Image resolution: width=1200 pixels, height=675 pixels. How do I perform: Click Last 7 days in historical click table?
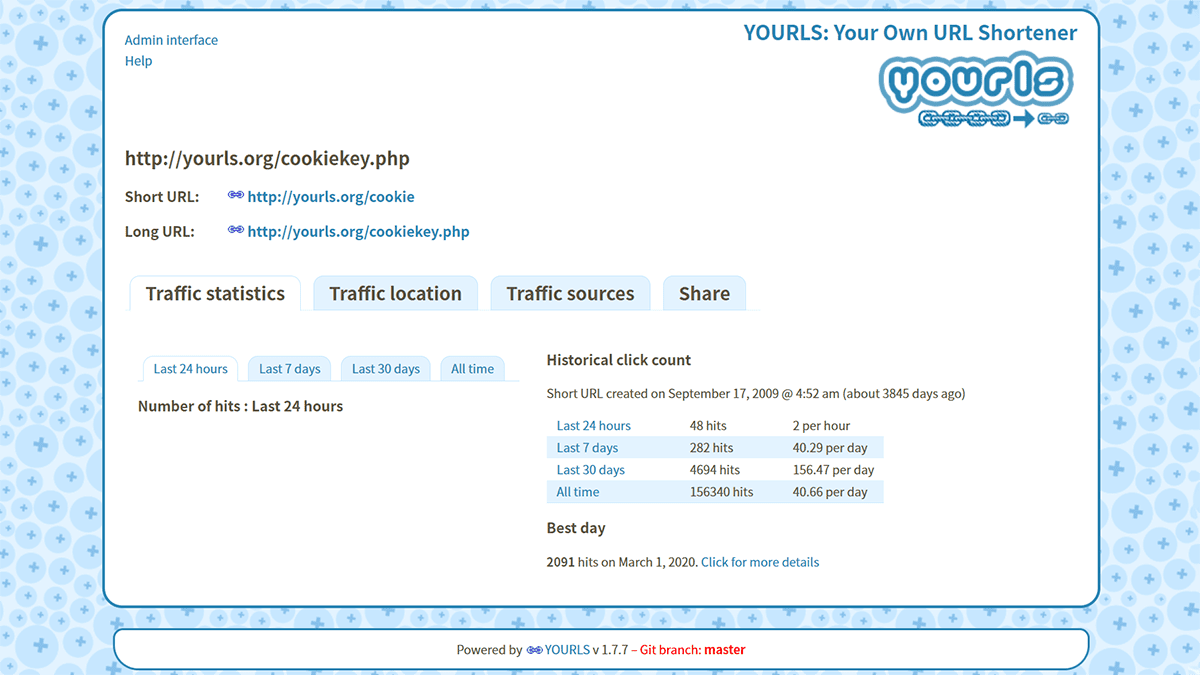tap(587, 448)
